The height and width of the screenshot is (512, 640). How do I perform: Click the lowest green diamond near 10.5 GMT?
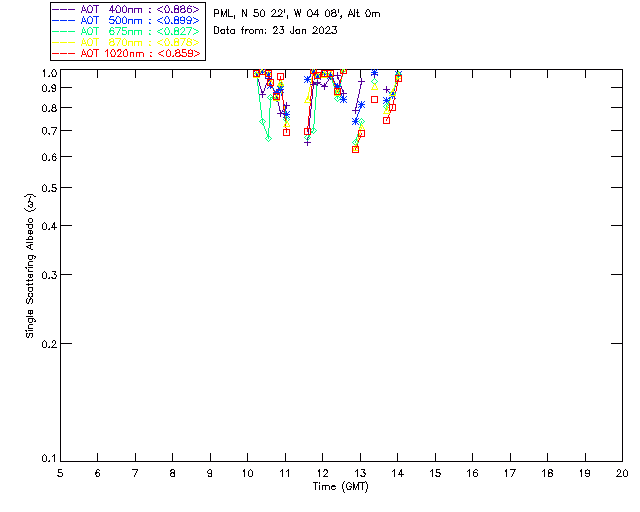point(268,138)
